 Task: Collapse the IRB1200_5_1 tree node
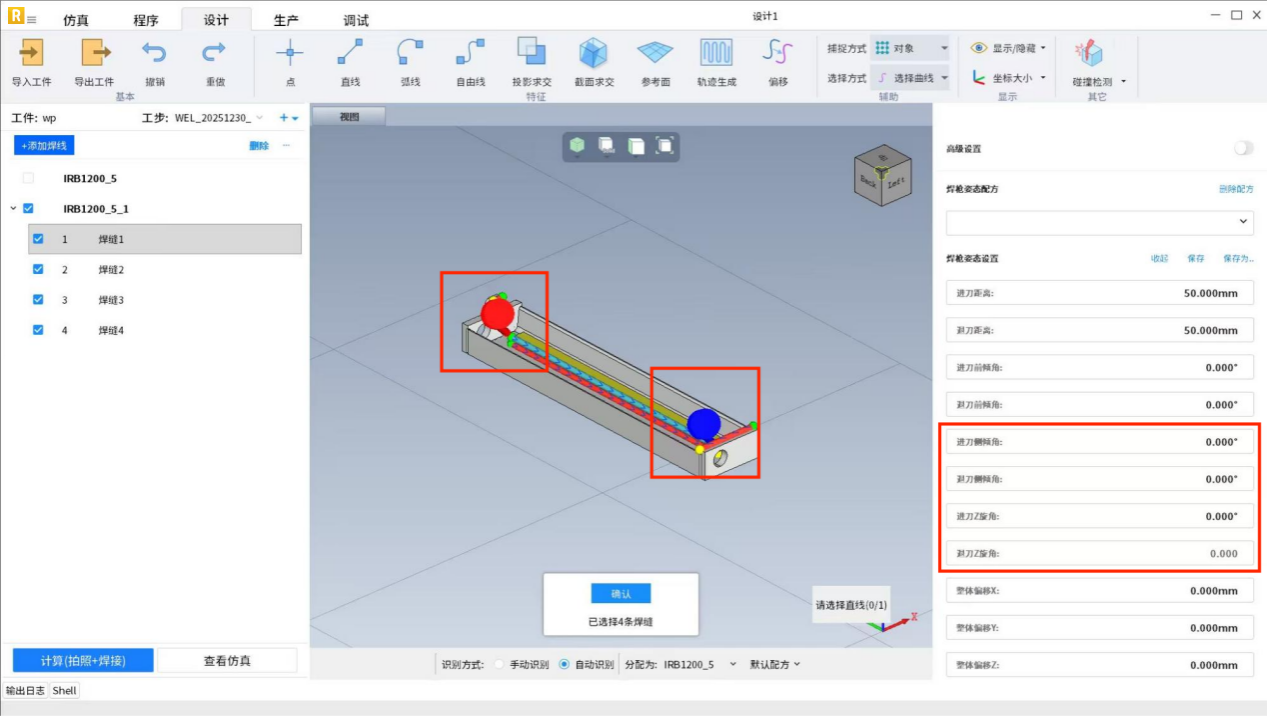(x=13, y=209)
